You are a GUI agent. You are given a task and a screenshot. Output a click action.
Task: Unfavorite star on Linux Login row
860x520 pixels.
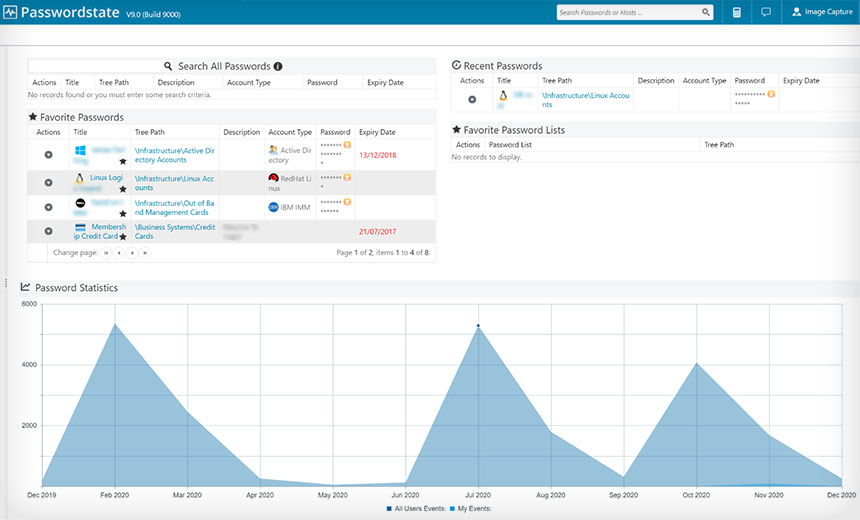[123, 189]
